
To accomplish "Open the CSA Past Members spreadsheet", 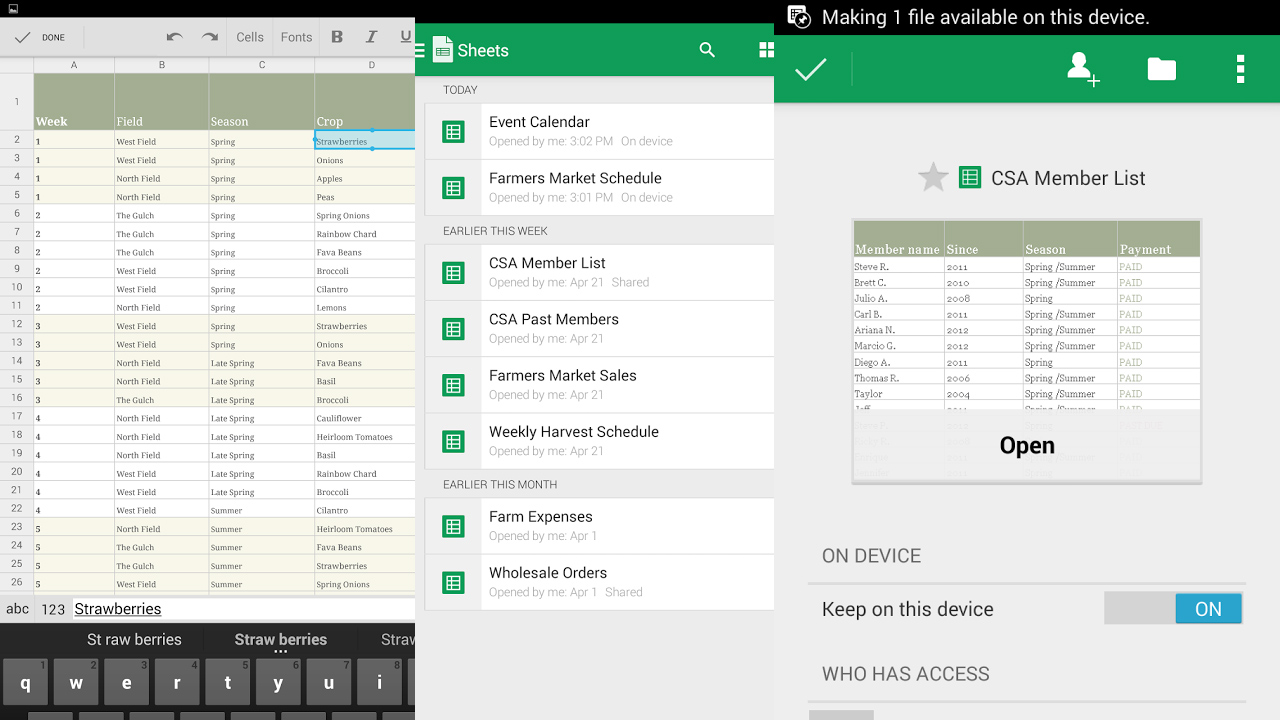I will click(x=600, y=328).
